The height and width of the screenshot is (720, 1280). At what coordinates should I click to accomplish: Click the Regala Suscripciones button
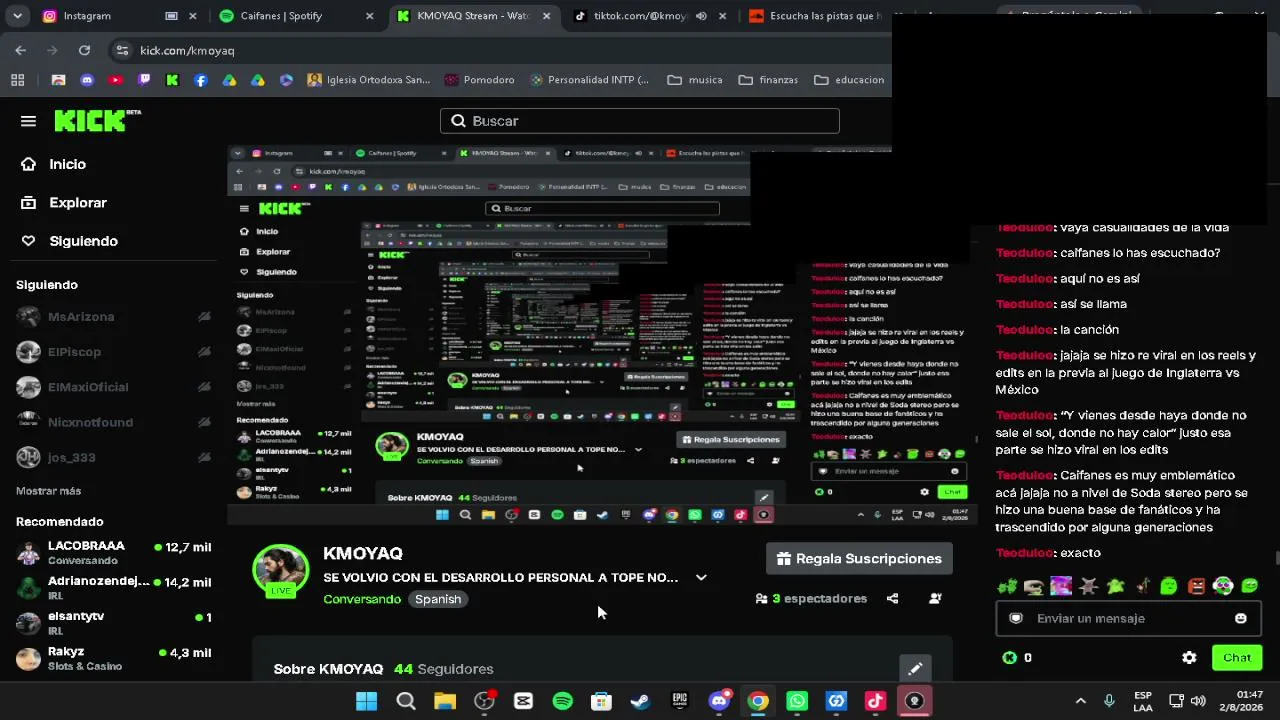(859, 559)
